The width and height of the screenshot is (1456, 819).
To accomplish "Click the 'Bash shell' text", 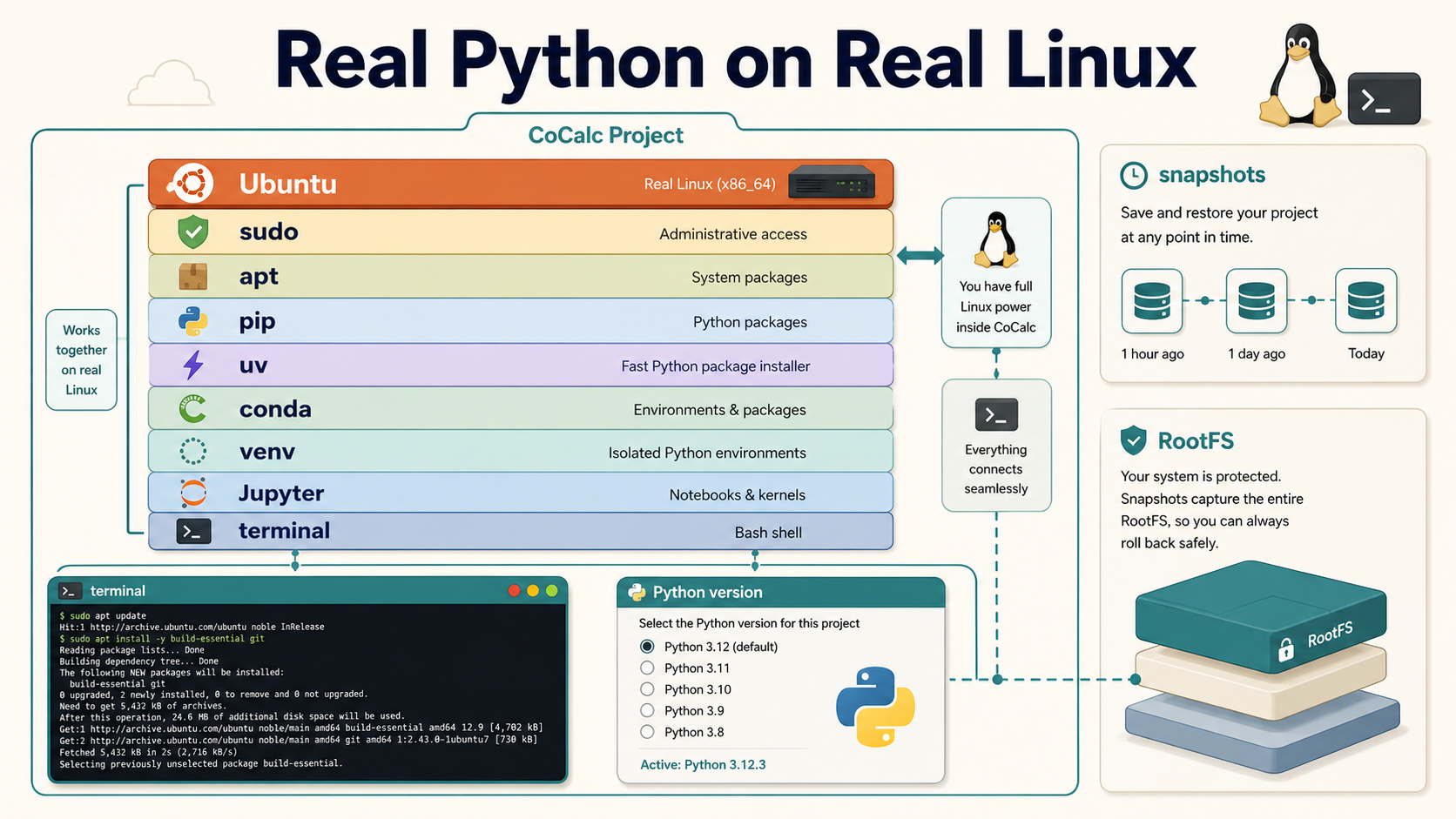I will point(768,532).
